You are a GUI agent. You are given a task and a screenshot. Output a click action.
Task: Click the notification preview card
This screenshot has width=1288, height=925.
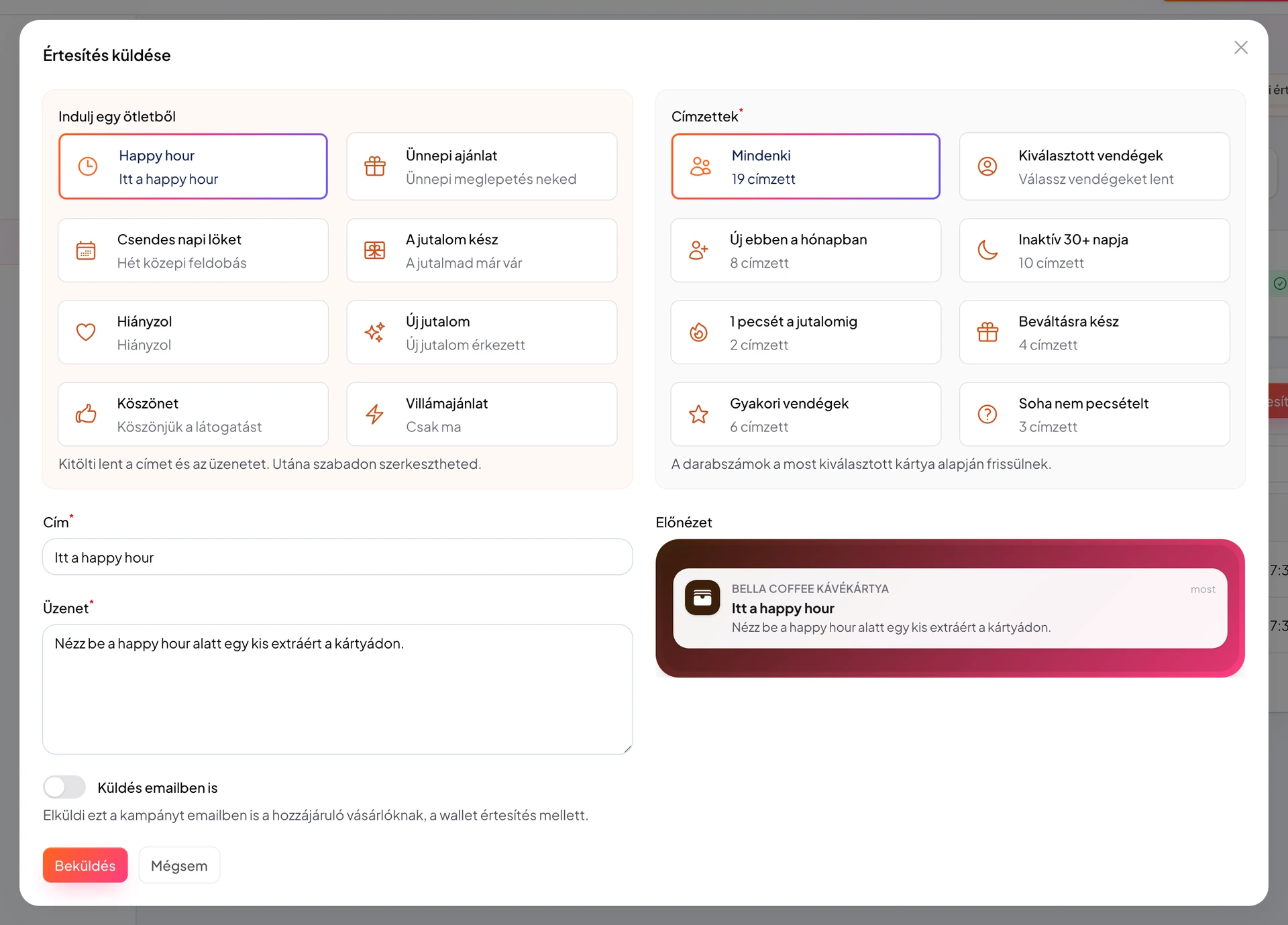pyautogui.click(x=950, y=608)
